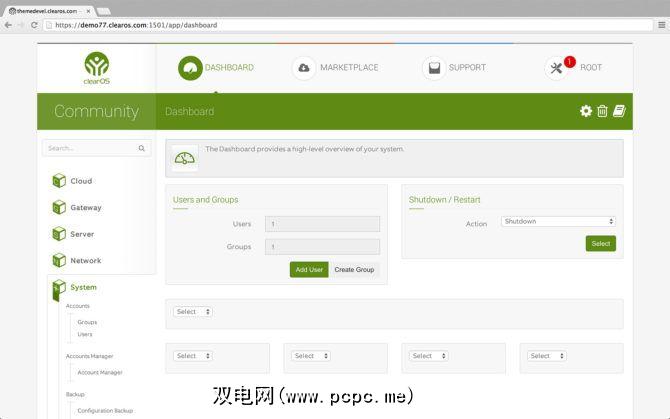Open the Dashboard gauge icon
This screenshot has height=419, width=670.
click(190, 68)
